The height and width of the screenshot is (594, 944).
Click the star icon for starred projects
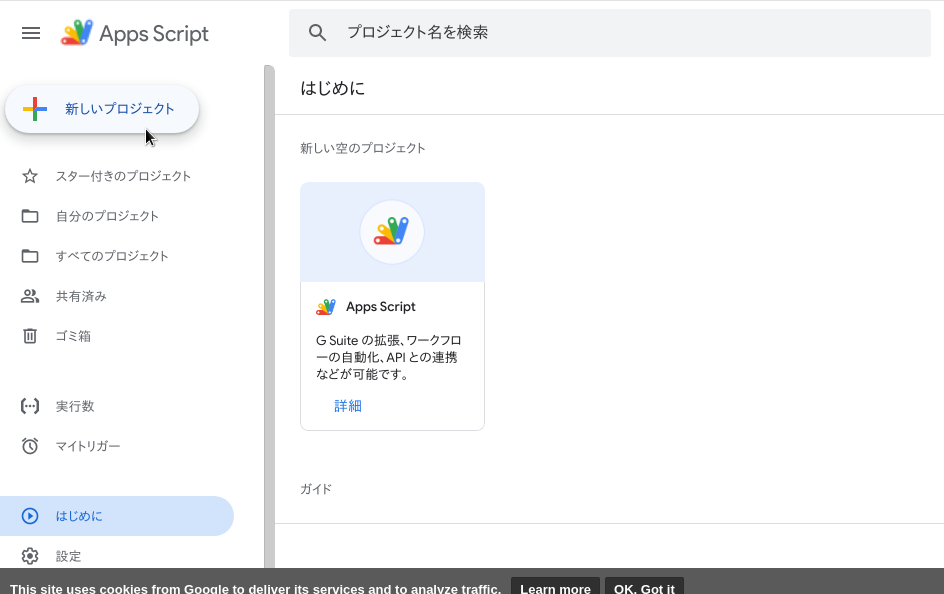point(30,176)
